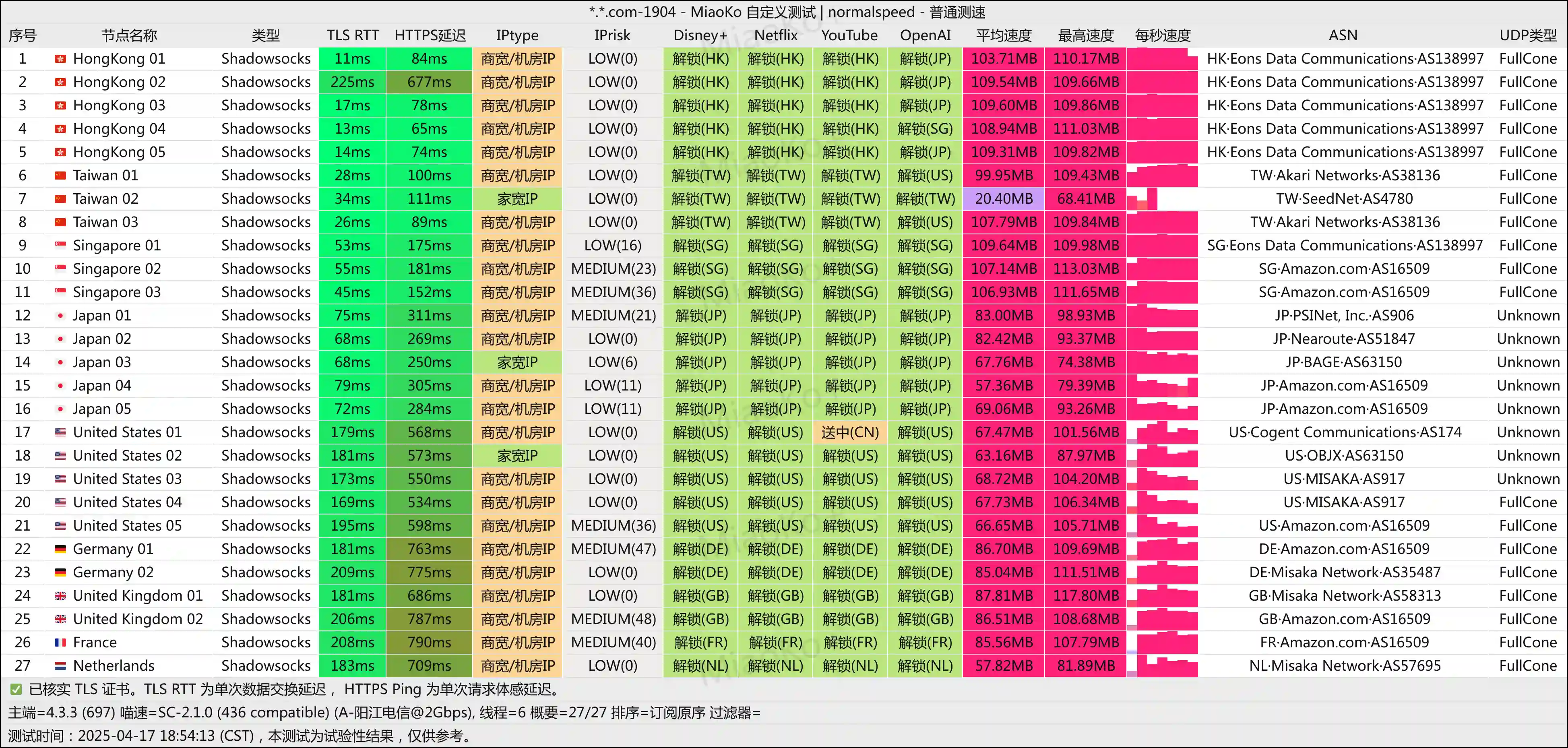Click the 送中(CN) YouTube cell
The height and width of the screenshot is (748, 1568).
850,432
